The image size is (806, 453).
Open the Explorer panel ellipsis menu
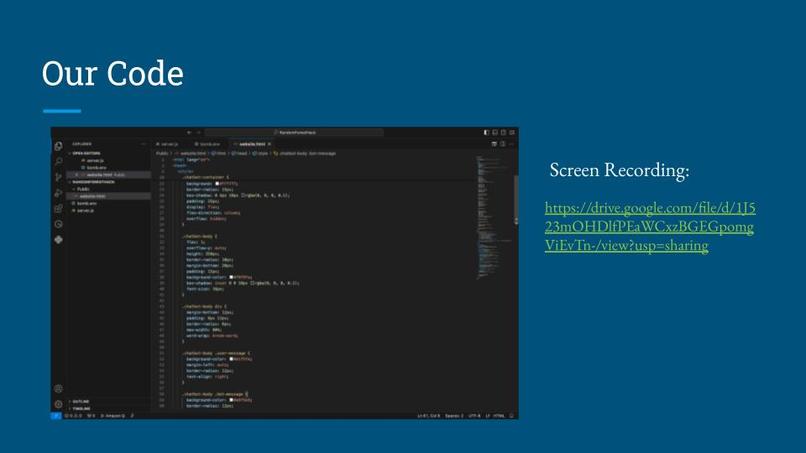click(143, 144)
